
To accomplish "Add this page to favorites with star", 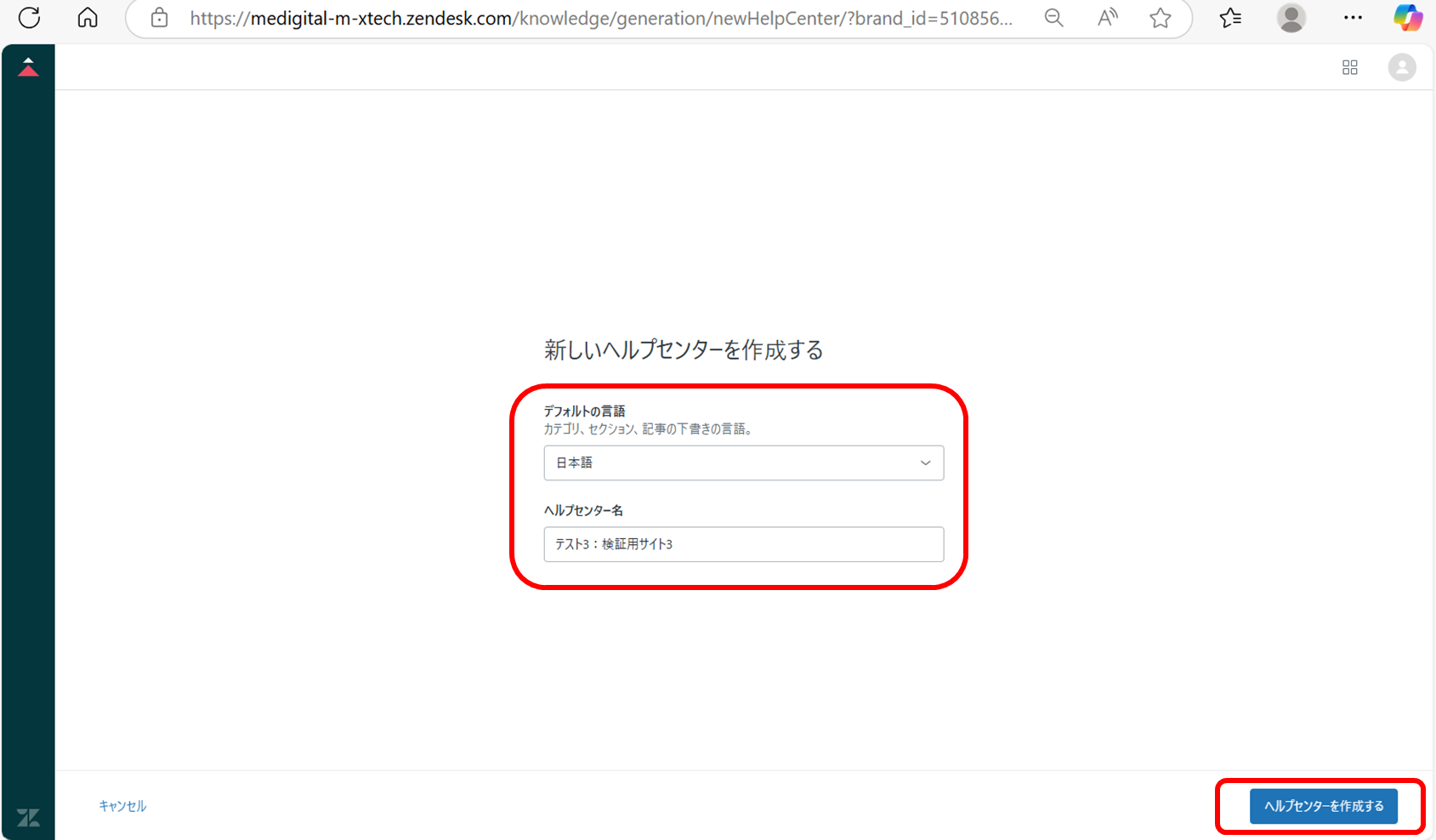I will [1160, 18].
